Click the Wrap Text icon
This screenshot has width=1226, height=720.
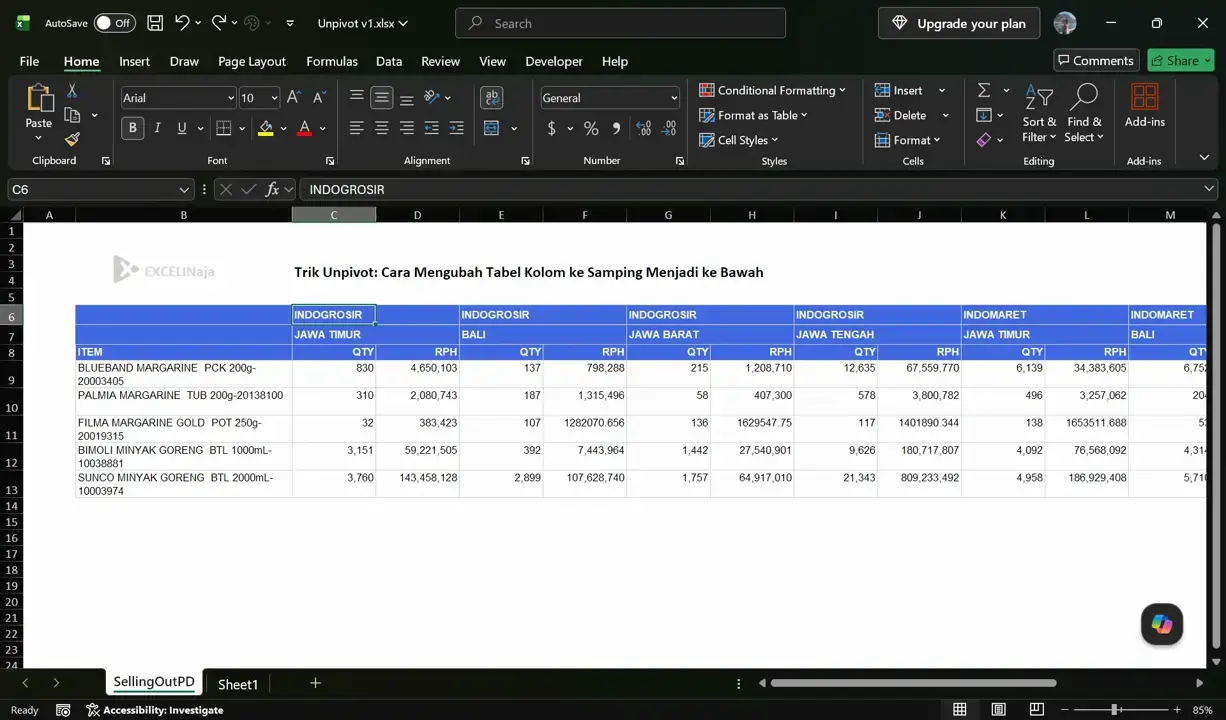pos(491,97)
